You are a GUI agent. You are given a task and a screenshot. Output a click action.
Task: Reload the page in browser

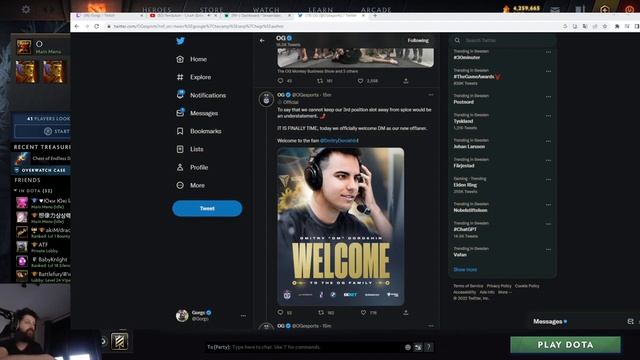96,26
